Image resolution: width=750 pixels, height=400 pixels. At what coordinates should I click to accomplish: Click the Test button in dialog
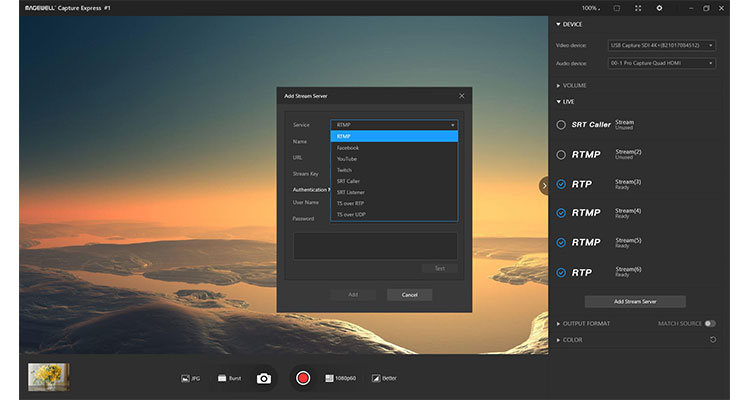(440, 268)
